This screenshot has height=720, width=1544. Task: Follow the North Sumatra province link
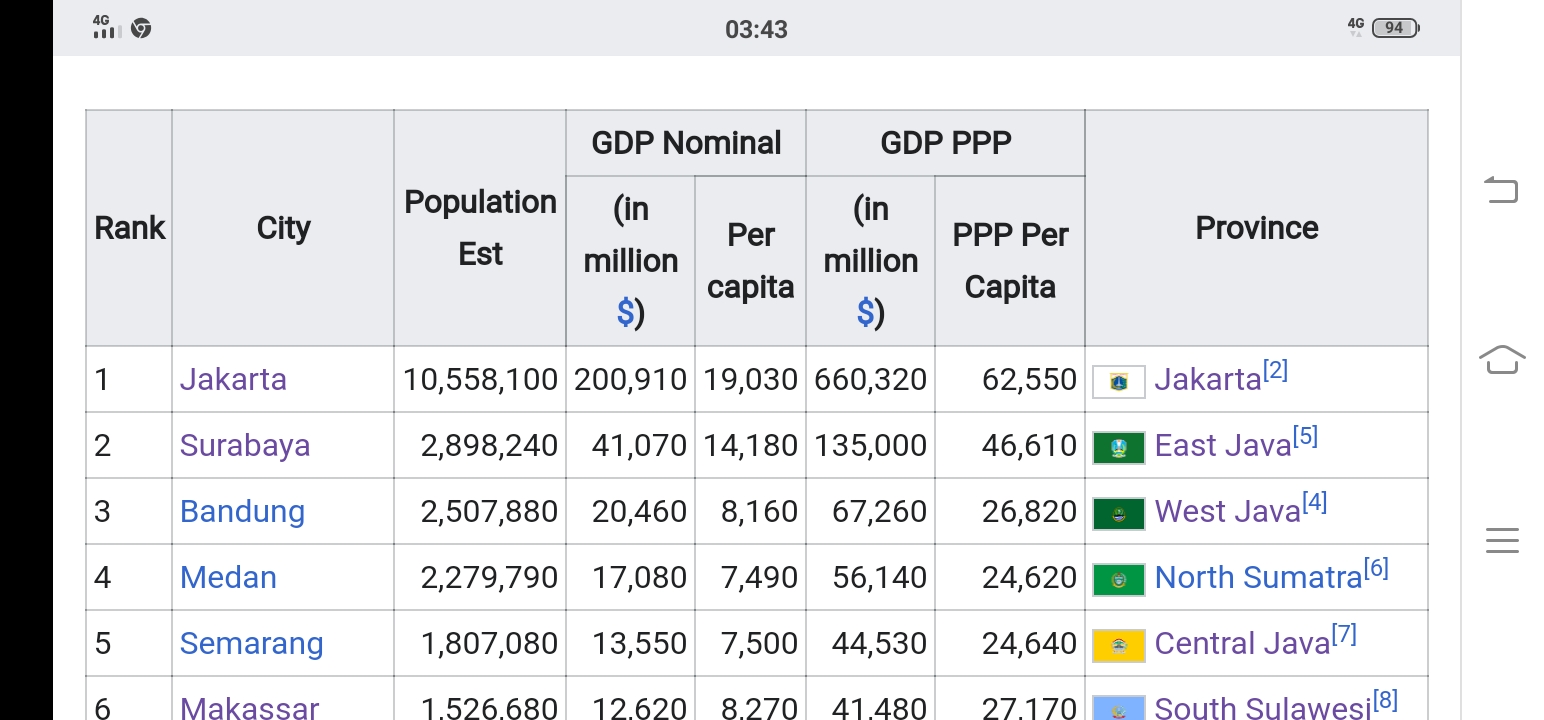(1257, 577)
